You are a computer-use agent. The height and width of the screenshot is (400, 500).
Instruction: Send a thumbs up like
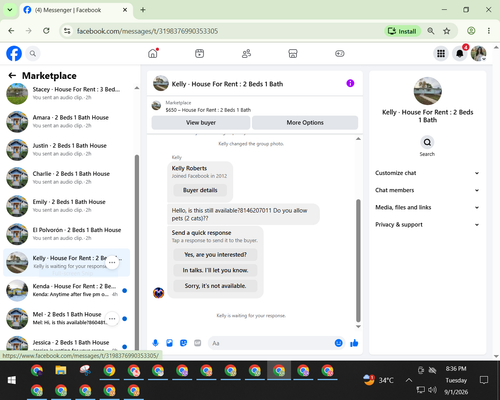click(x=354, y=343)
